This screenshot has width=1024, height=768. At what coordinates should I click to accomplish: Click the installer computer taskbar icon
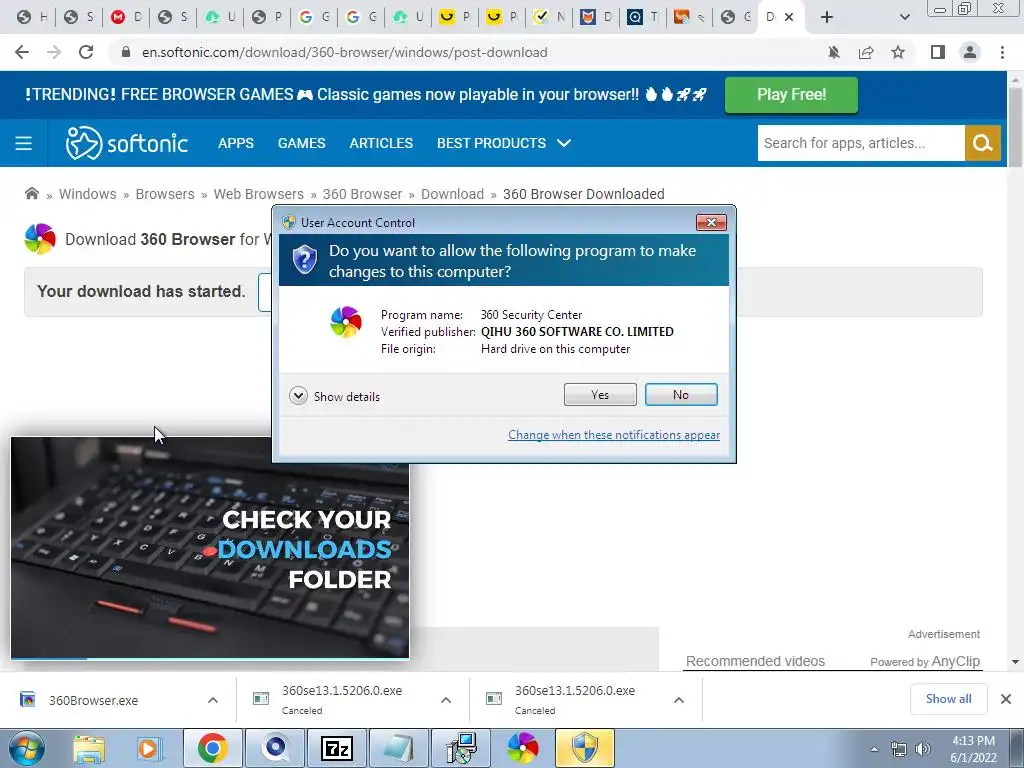(x=461, y=748)
